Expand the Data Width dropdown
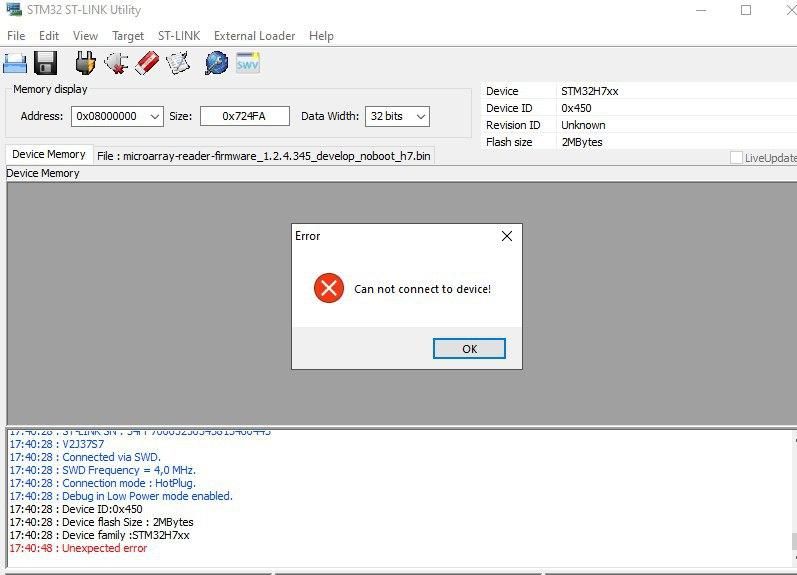The height and width of the screenshot is (575, 797). point(421,116)
